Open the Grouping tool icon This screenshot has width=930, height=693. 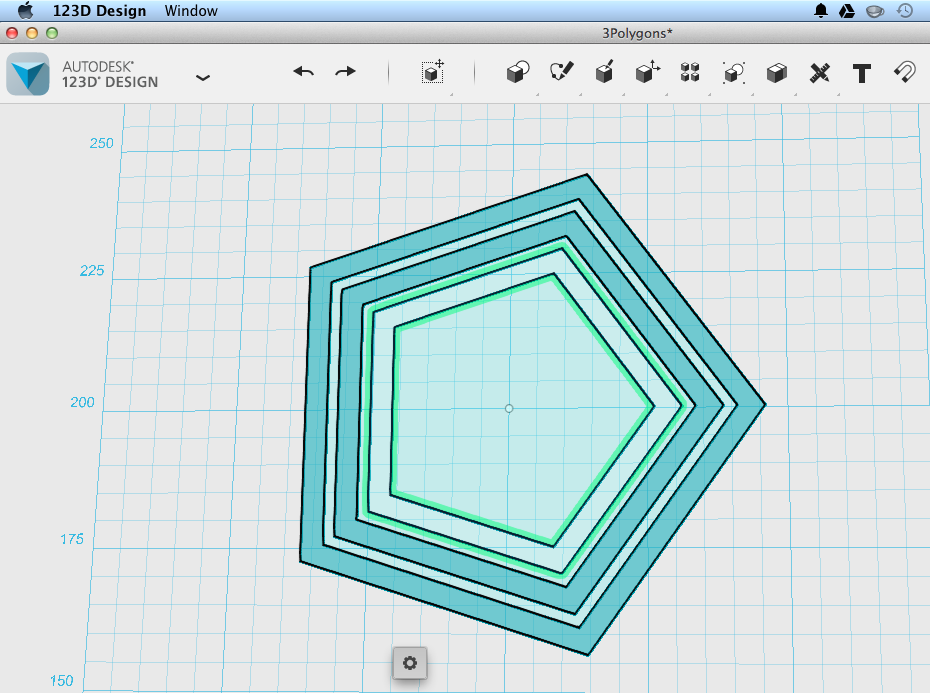tap(734, 72)
